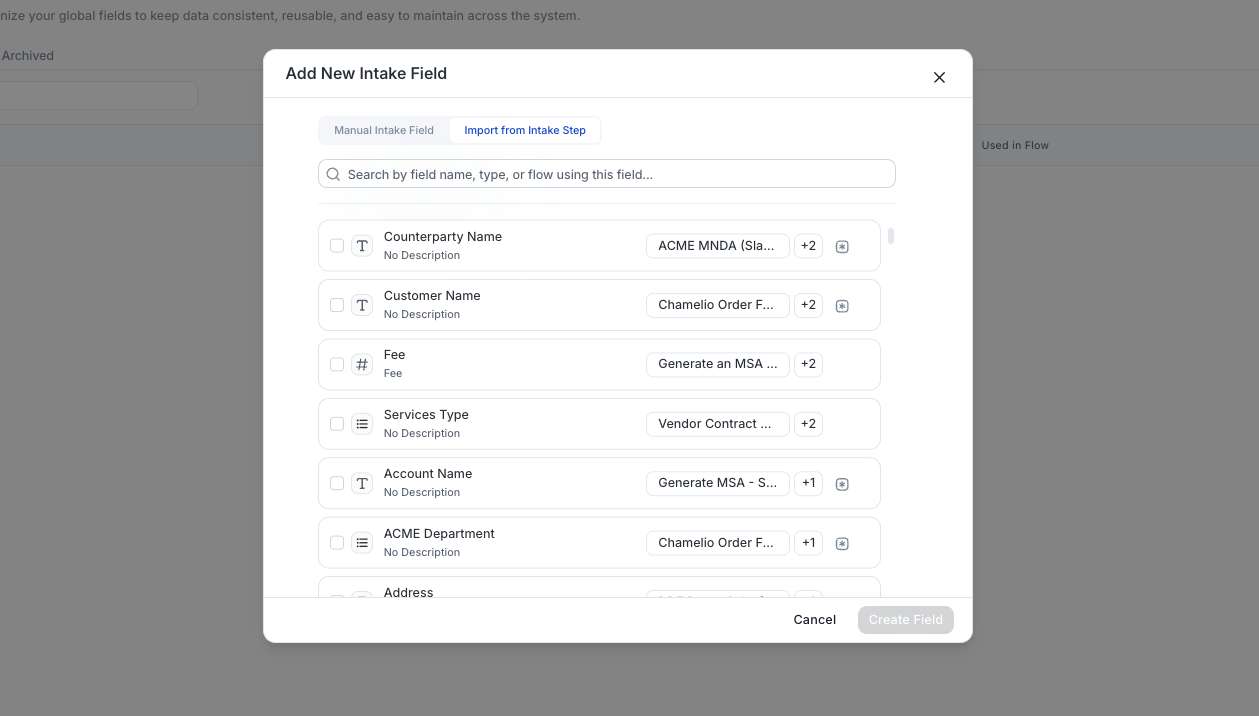Switch to Manual Intake Field tab
Viewport: 1259px width, 716px height.
point(384,130)
